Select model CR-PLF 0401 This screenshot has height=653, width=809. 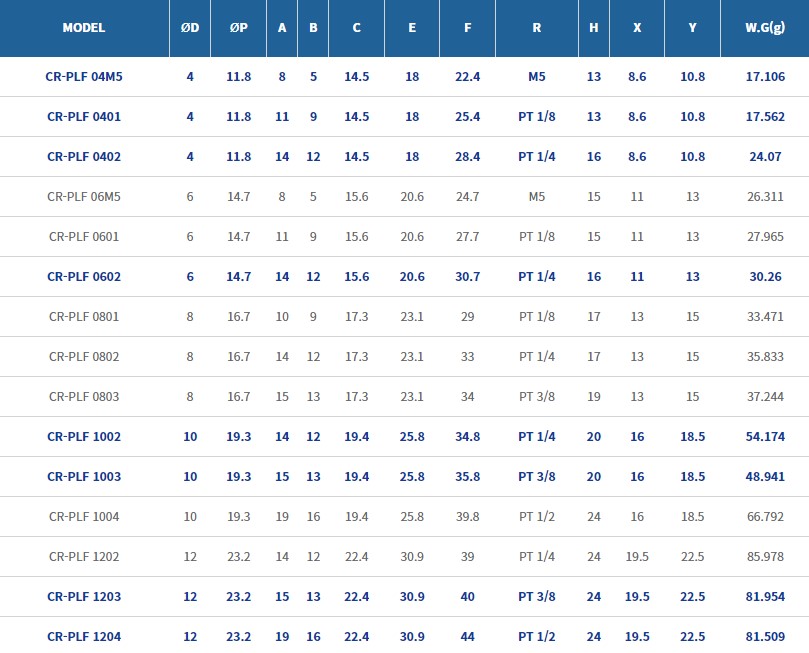click(x=84, y=116)
